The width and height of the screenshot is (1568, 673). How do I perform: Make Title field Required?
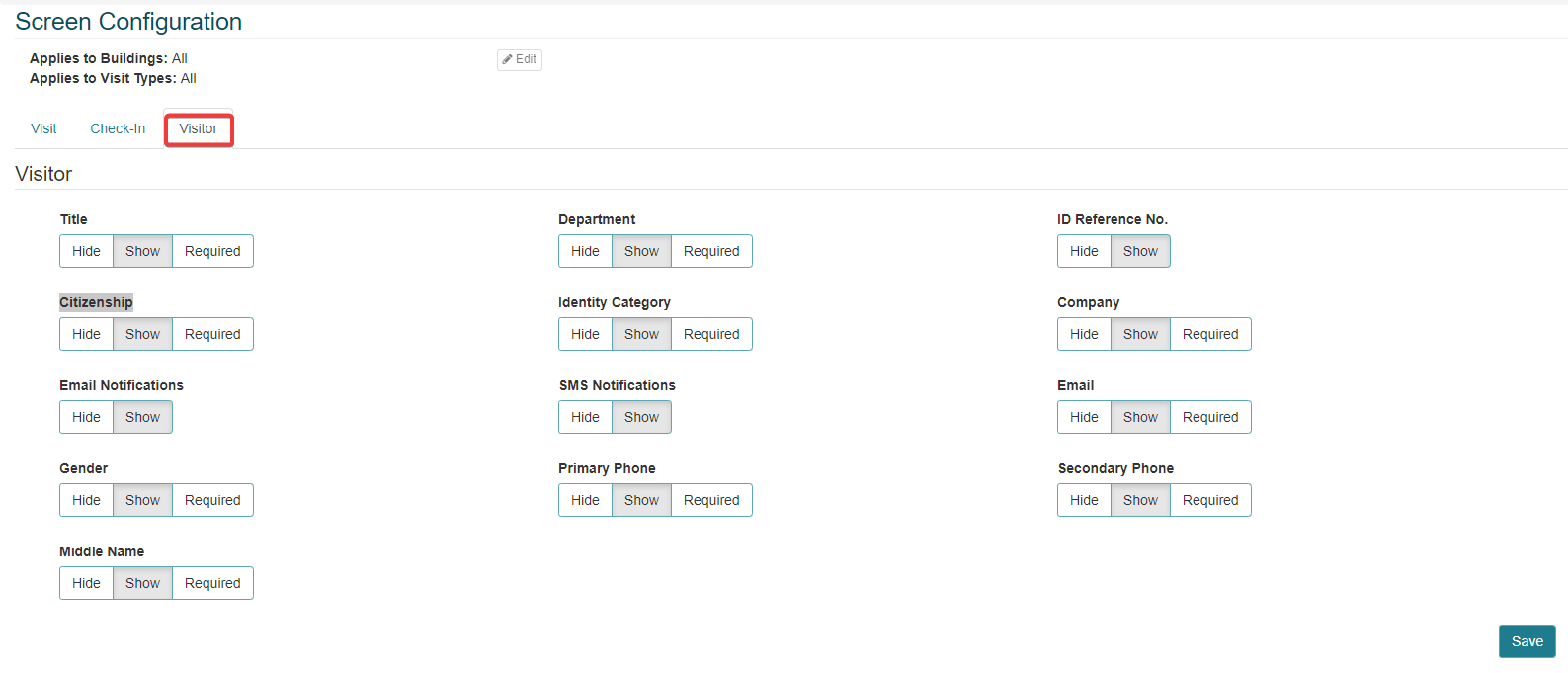212,251
